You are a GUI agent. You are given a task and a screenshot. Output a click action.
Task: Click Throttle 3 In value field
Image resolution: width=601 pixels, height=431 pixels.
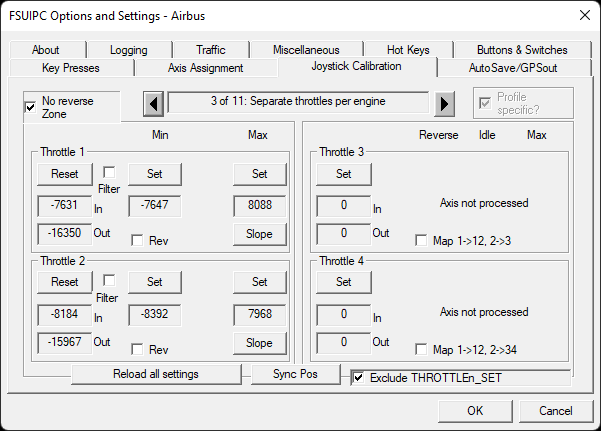pos(343,206)
